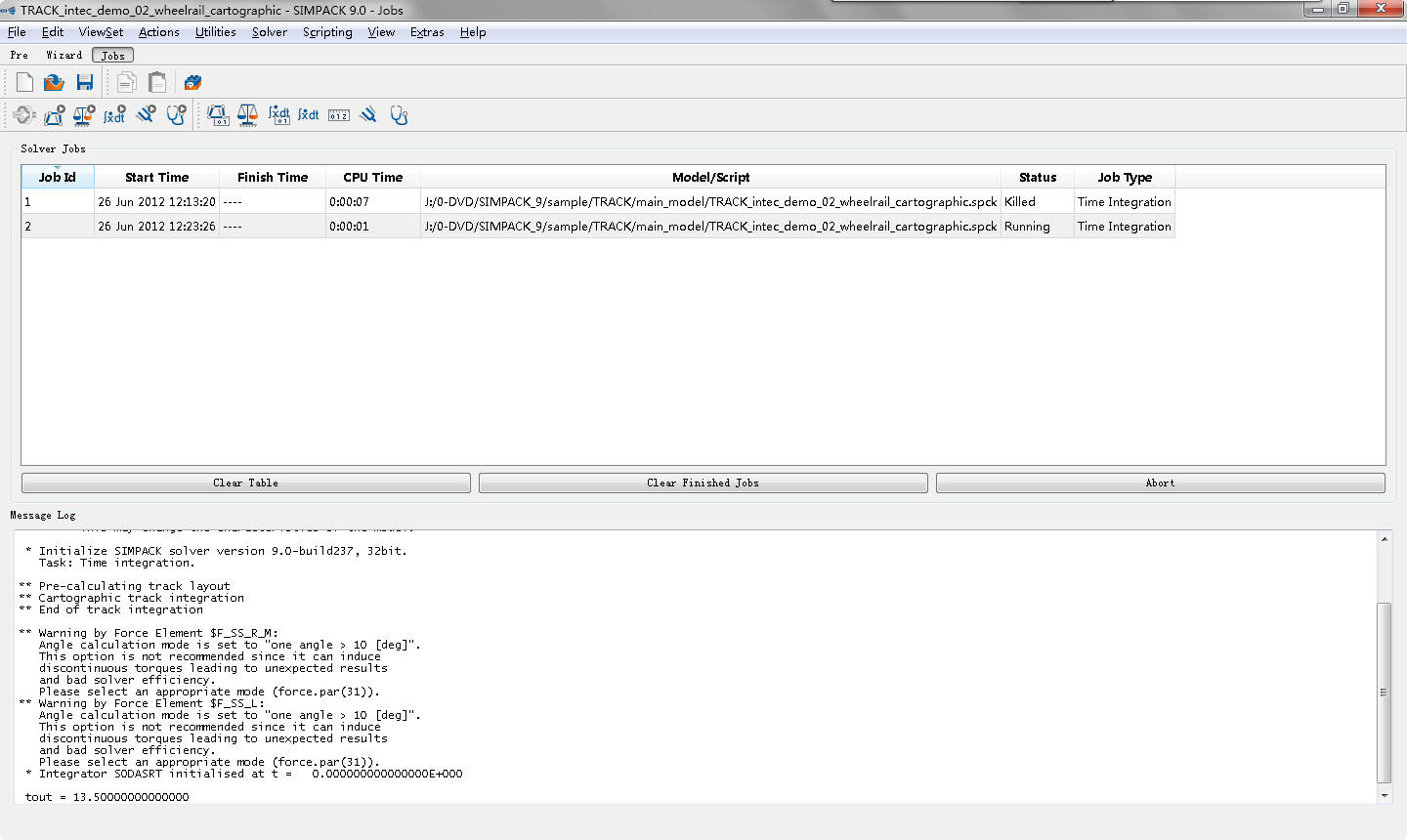
Task: Click time integration with measurements icon
Action: (278, 115)
